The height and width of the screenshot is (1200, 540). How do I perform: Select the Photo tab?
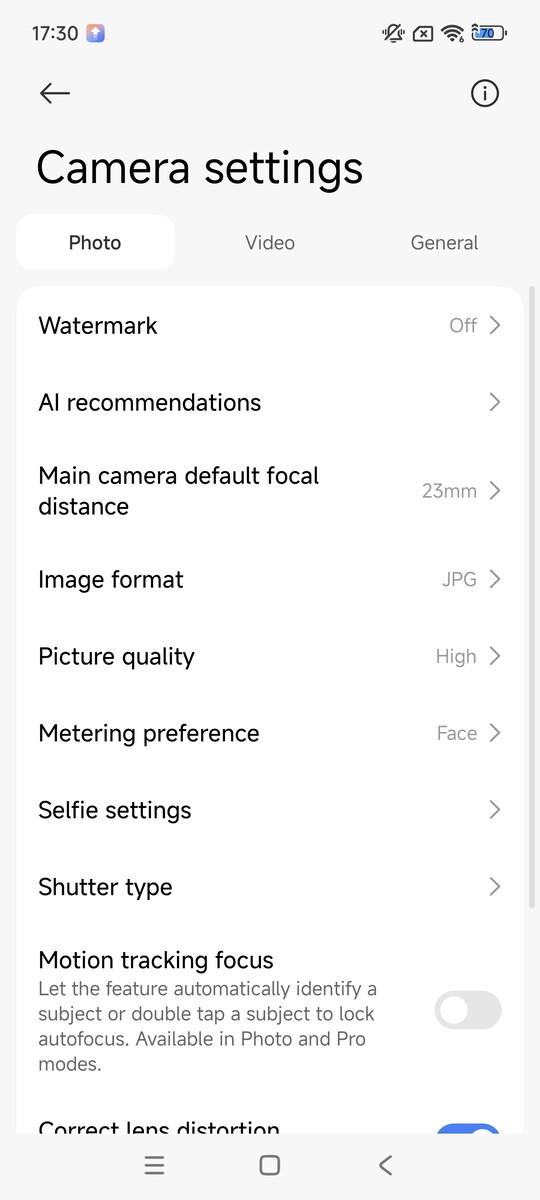tap(95, 242)
